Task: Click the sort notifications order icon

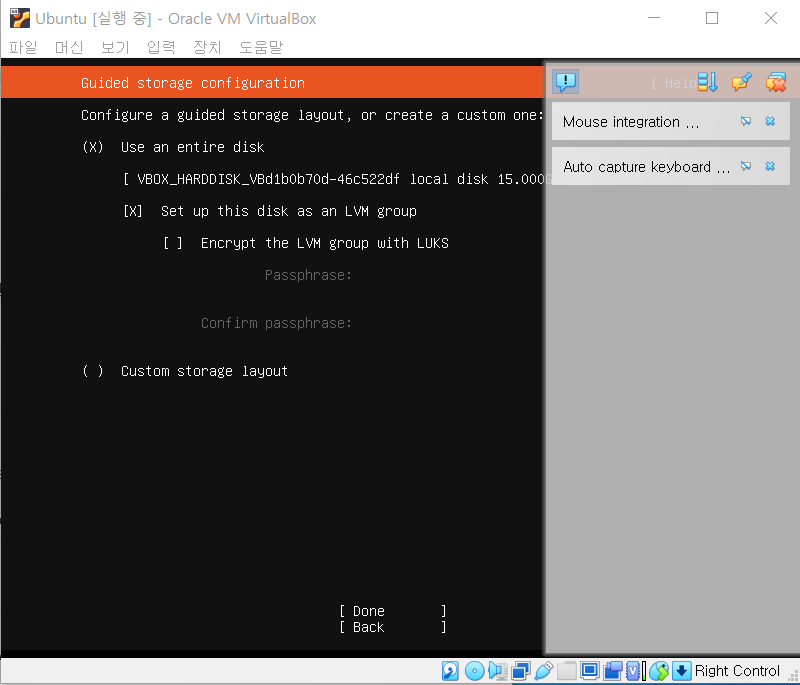Action: 708,82
